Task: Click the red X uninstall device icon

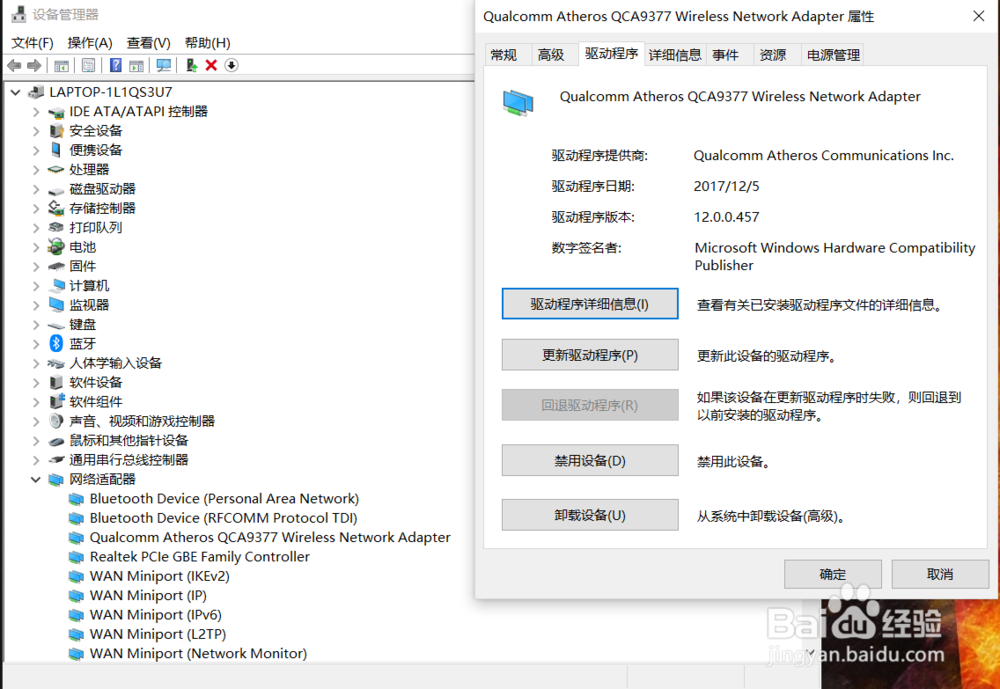Action: point(211,65)
